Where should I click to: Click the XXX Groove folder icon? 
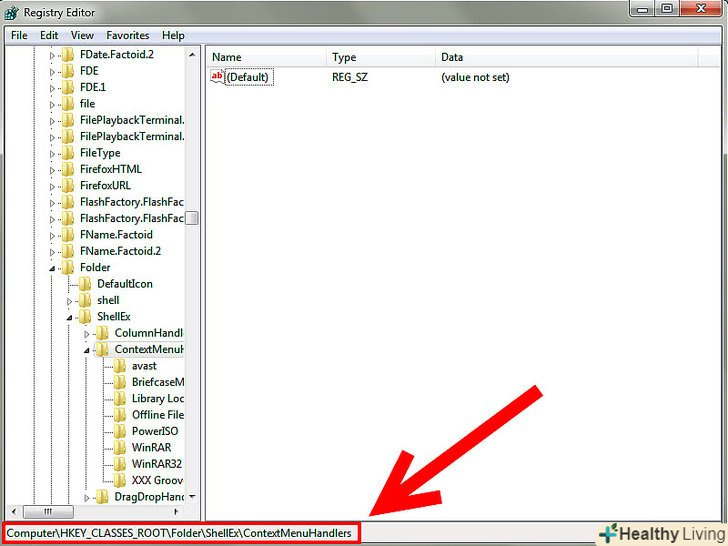point(120,480)
